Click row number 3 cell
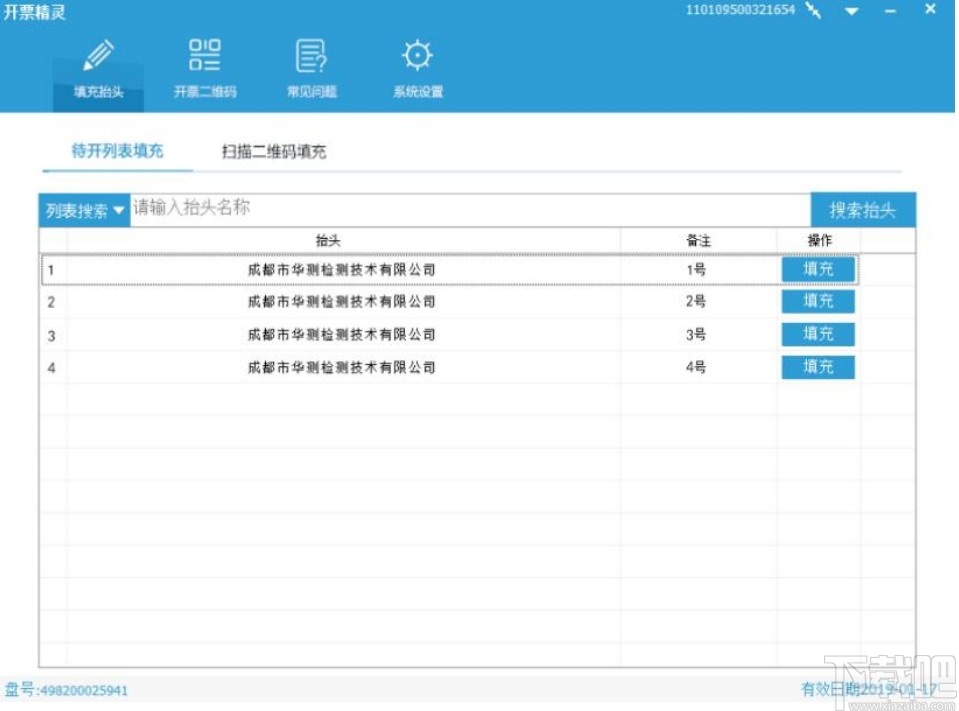The width and height of the screenshot is (959, 711). (51, 336)
